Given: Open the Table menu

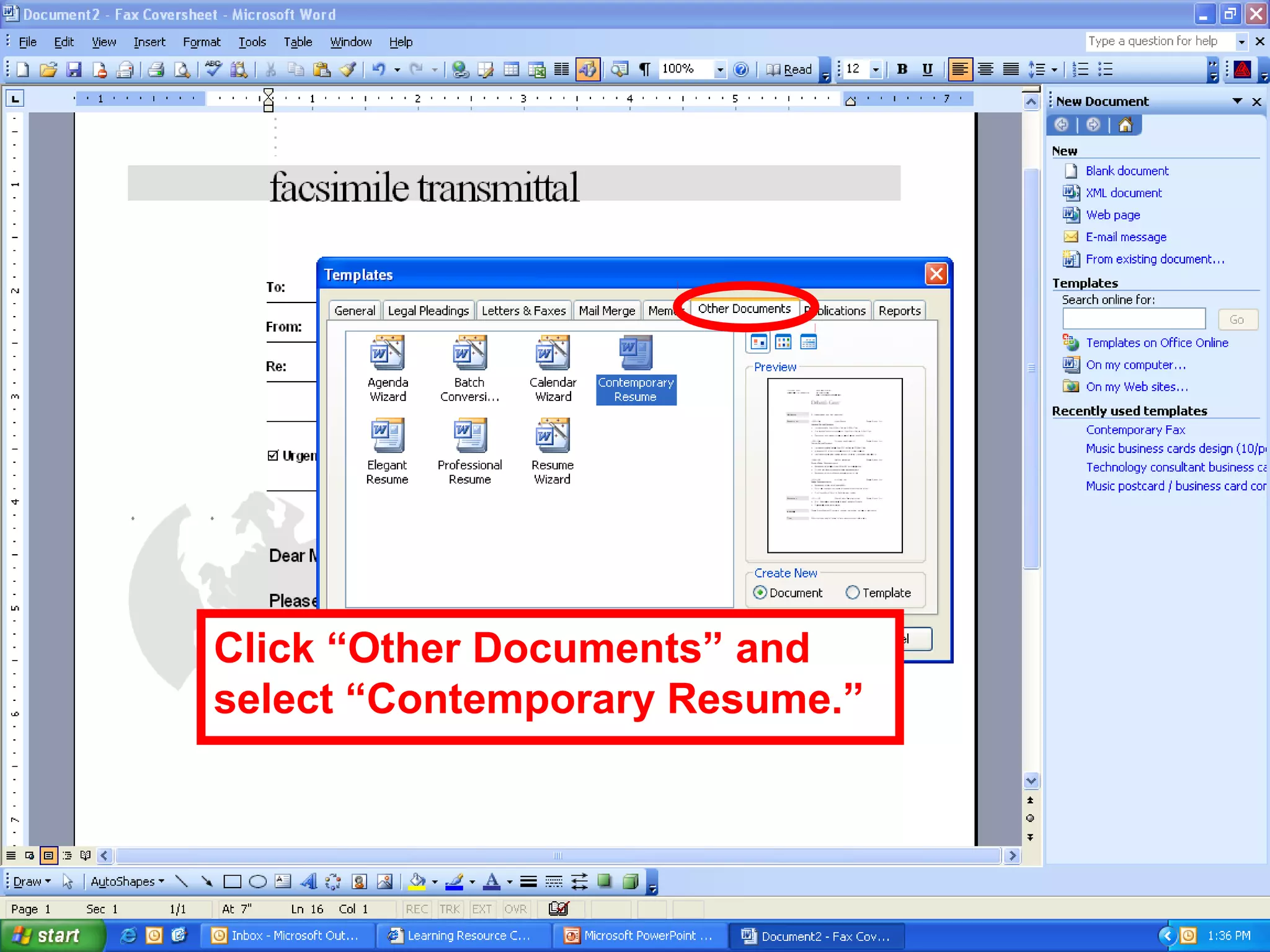Looking at the screenshot, I should 298,42.
